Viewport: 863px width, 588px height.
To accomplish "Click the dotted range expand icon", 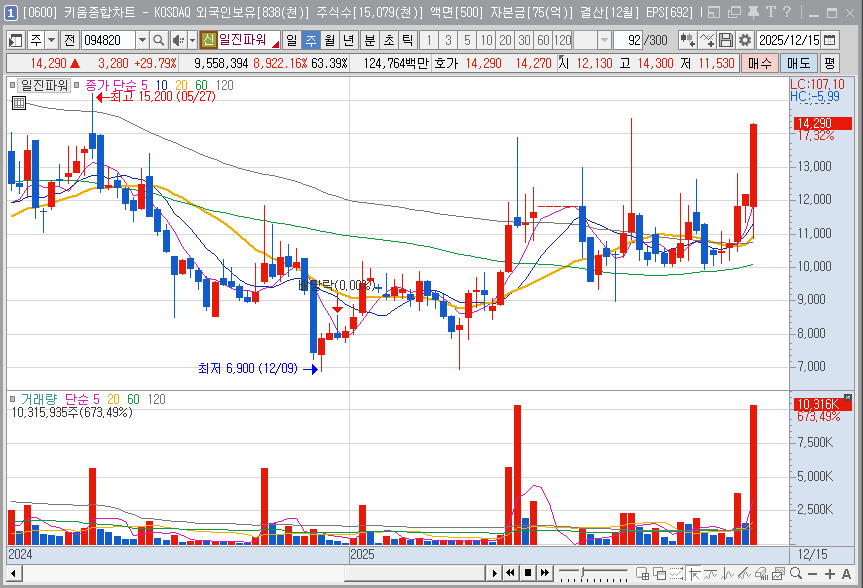I will 676,574.
